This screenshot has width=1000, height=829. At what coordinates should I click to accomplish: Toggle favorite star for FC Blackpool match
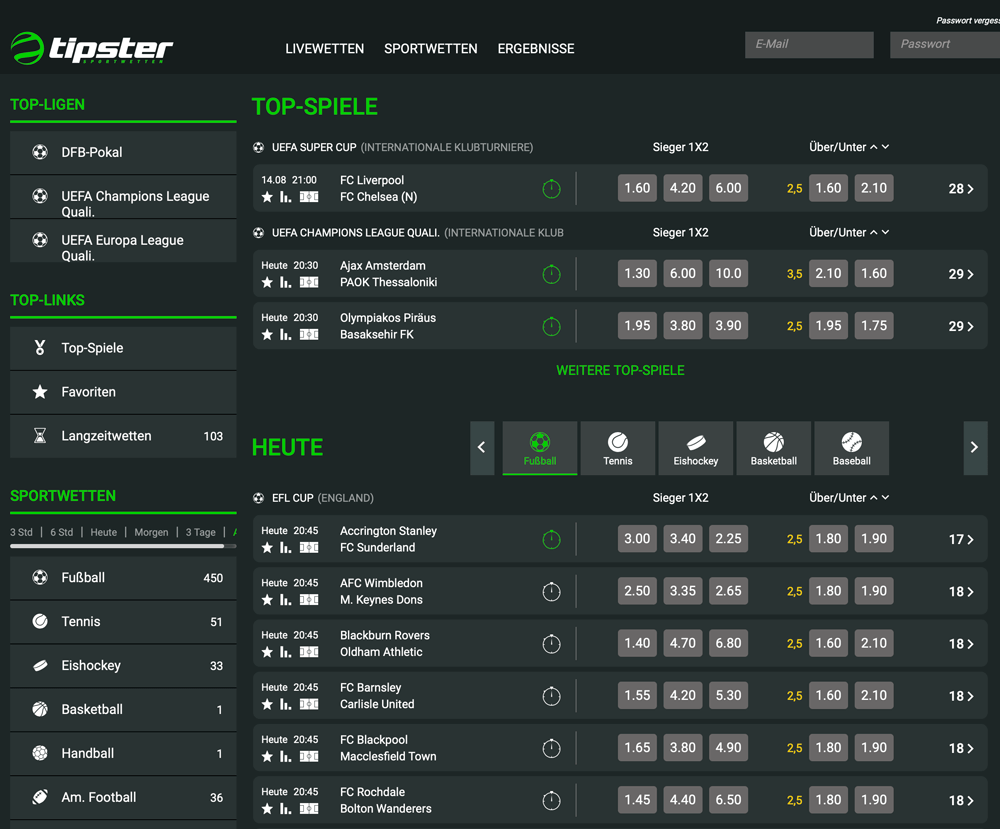(x=267, y=757)
